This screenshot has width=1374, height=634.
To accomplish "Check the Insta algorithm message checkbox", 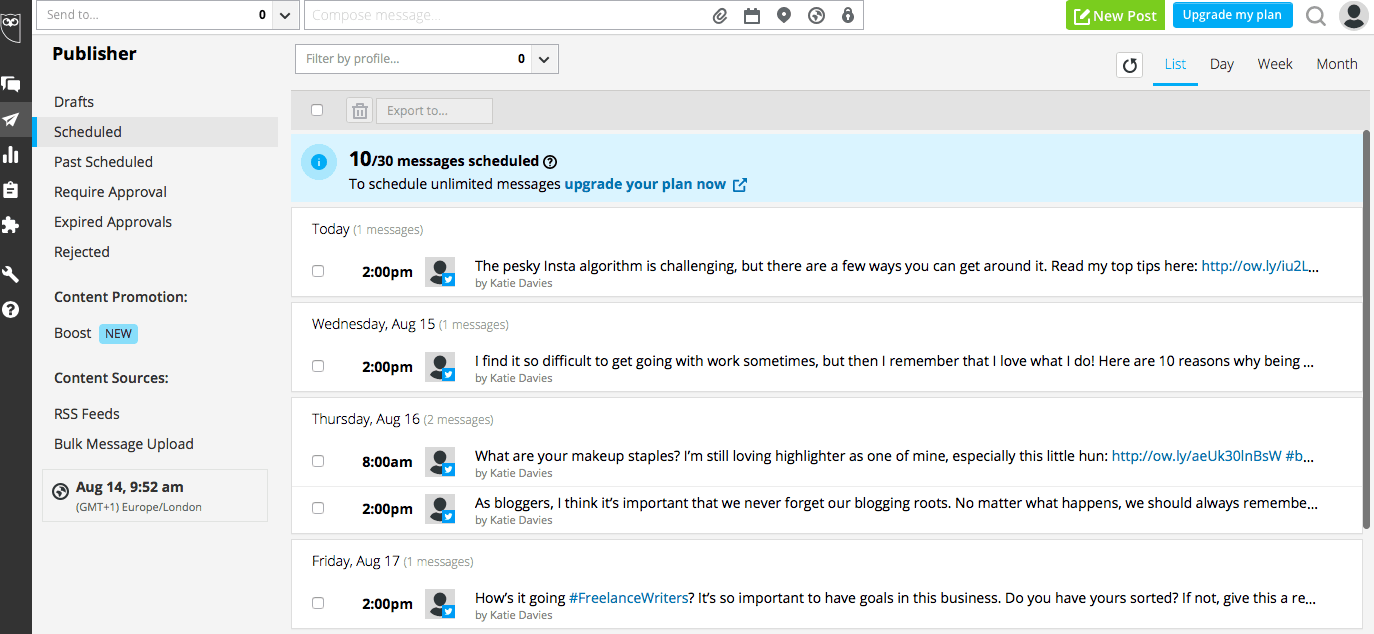I will pos(318,271).
